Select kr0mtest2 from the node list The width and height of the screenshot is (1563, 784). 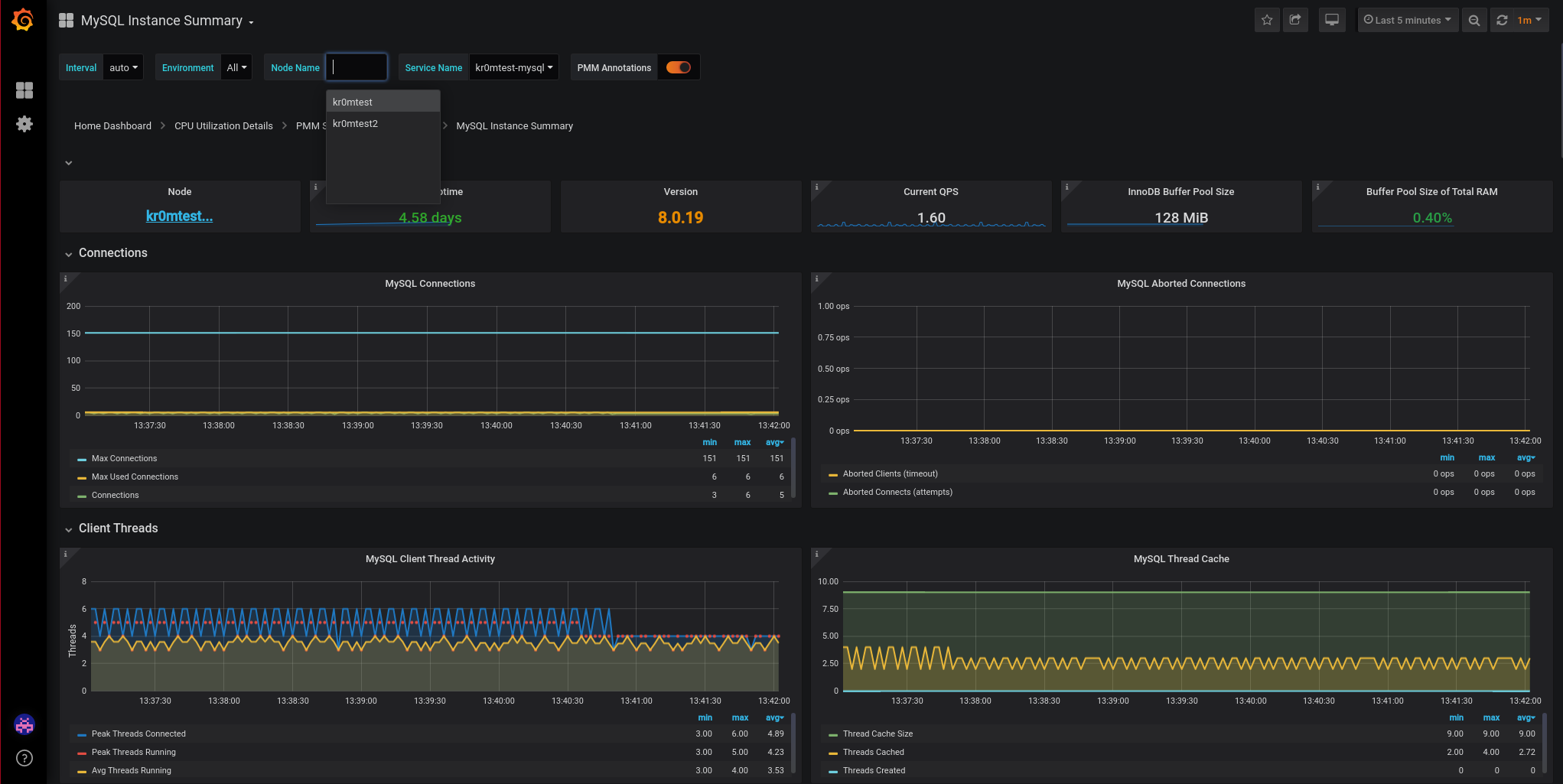pos(355,124)
